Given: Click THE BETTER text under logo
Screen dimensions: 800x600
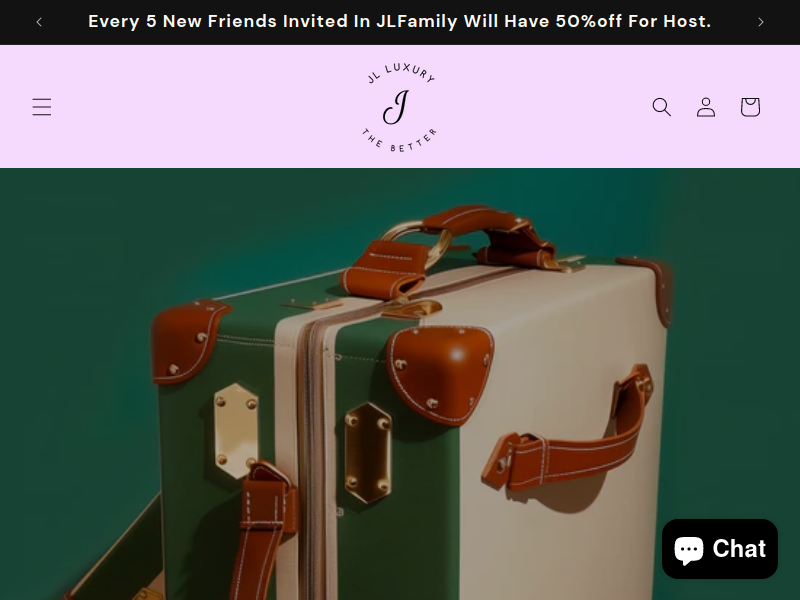Looking at the screenshot, I should pos(399,141).
